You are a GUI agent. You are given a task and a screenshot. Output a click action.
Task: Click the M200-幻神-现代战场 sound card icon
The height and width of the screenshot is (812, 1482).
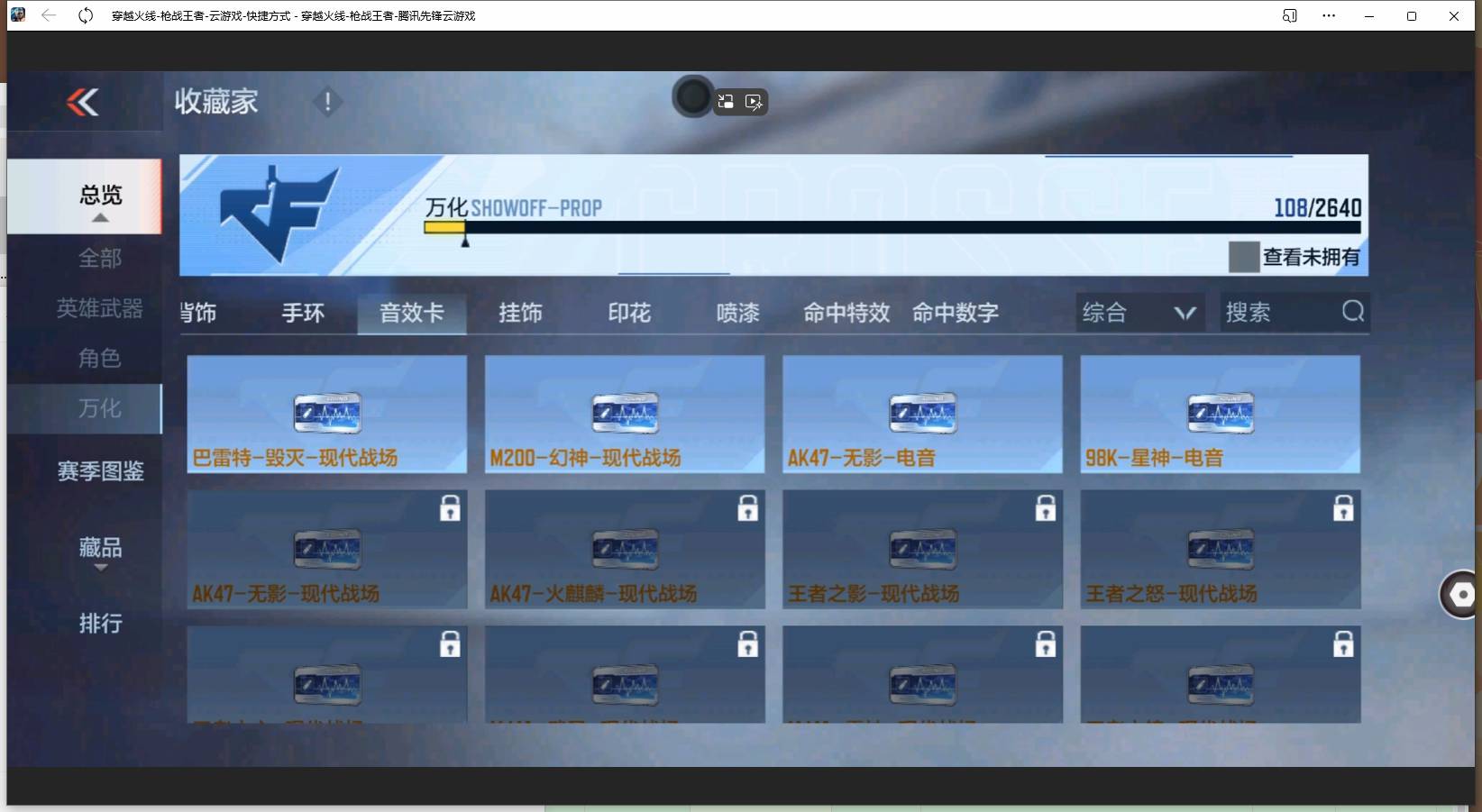click(x=625, y=414)
